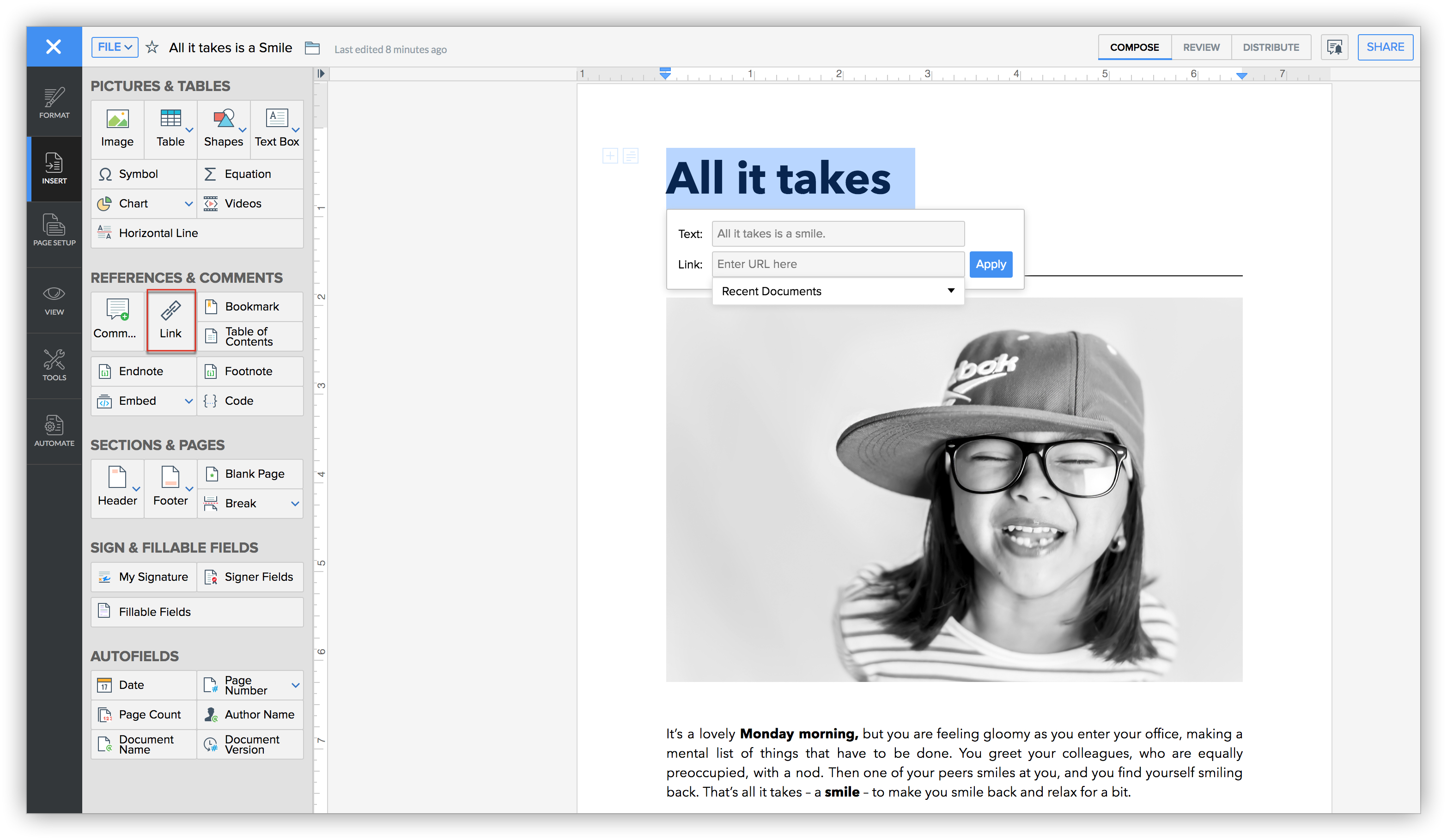
Task: Open the FILE dropdown menu
Action: pos(114,47)
